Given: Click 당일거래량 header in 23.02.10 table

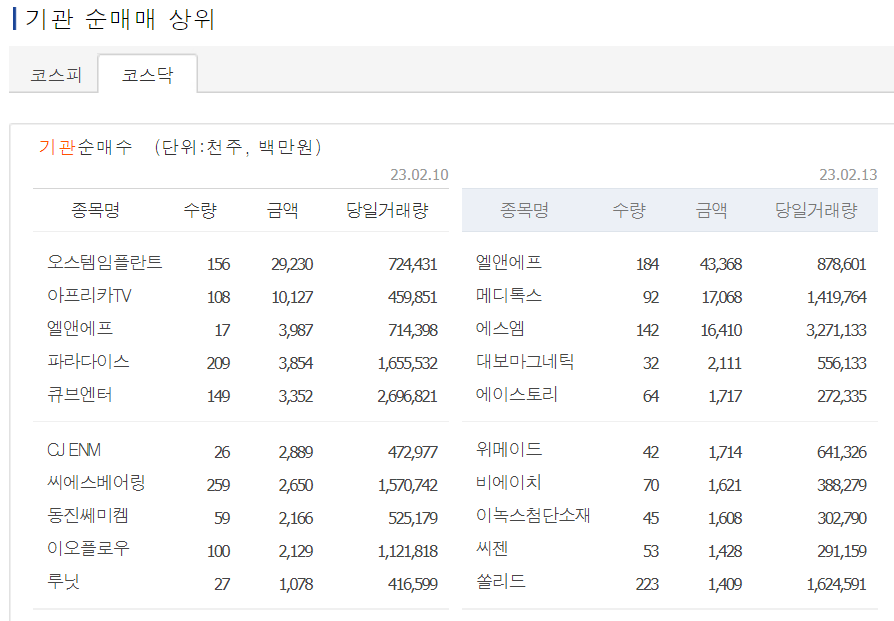Looking at the screenshot, I should point(387,210).
